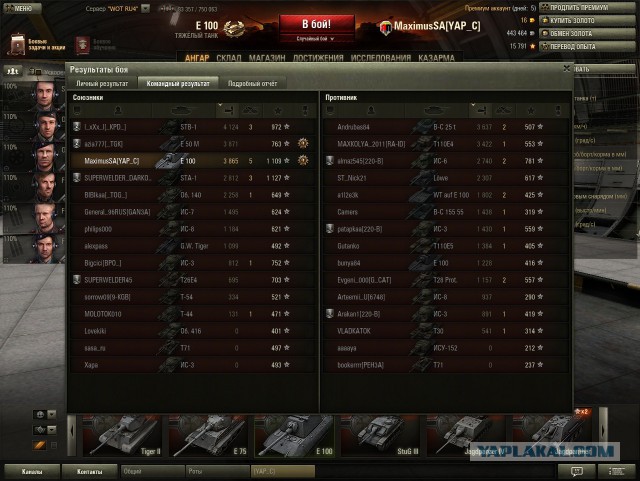The width and height of the screenshot is (640, 481).
Task: Sort enemies by medals column icon
Action: pyautogui.click(x=558, y=110)
